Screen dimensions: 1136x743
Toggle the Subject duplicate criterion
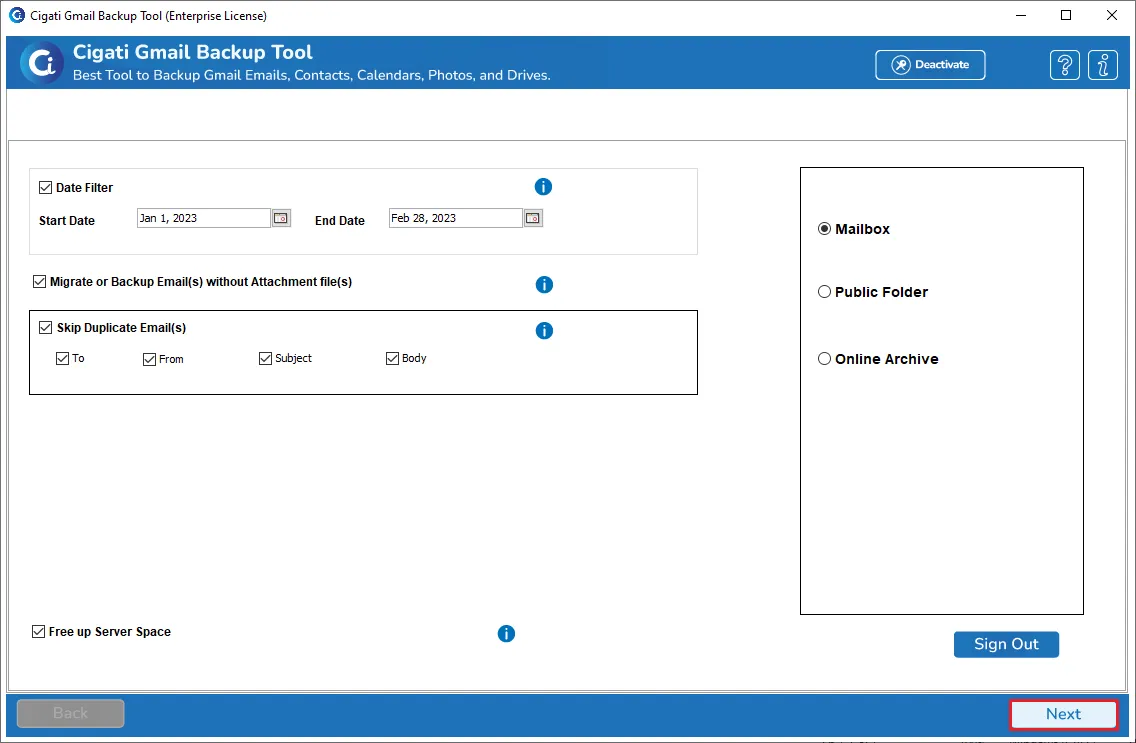[x=265, y=358]
